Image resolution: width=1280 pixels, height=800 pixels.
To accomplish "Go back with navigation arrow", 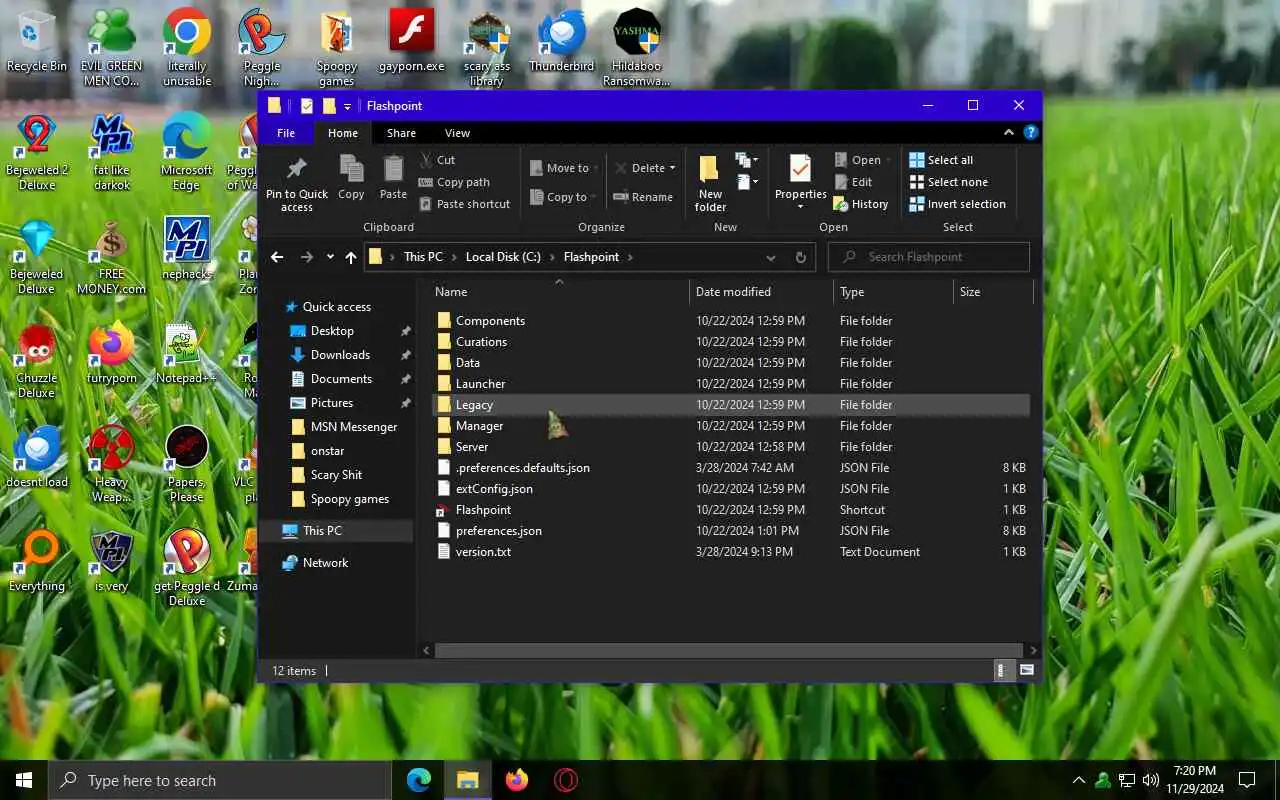I will tap(277, 257).
